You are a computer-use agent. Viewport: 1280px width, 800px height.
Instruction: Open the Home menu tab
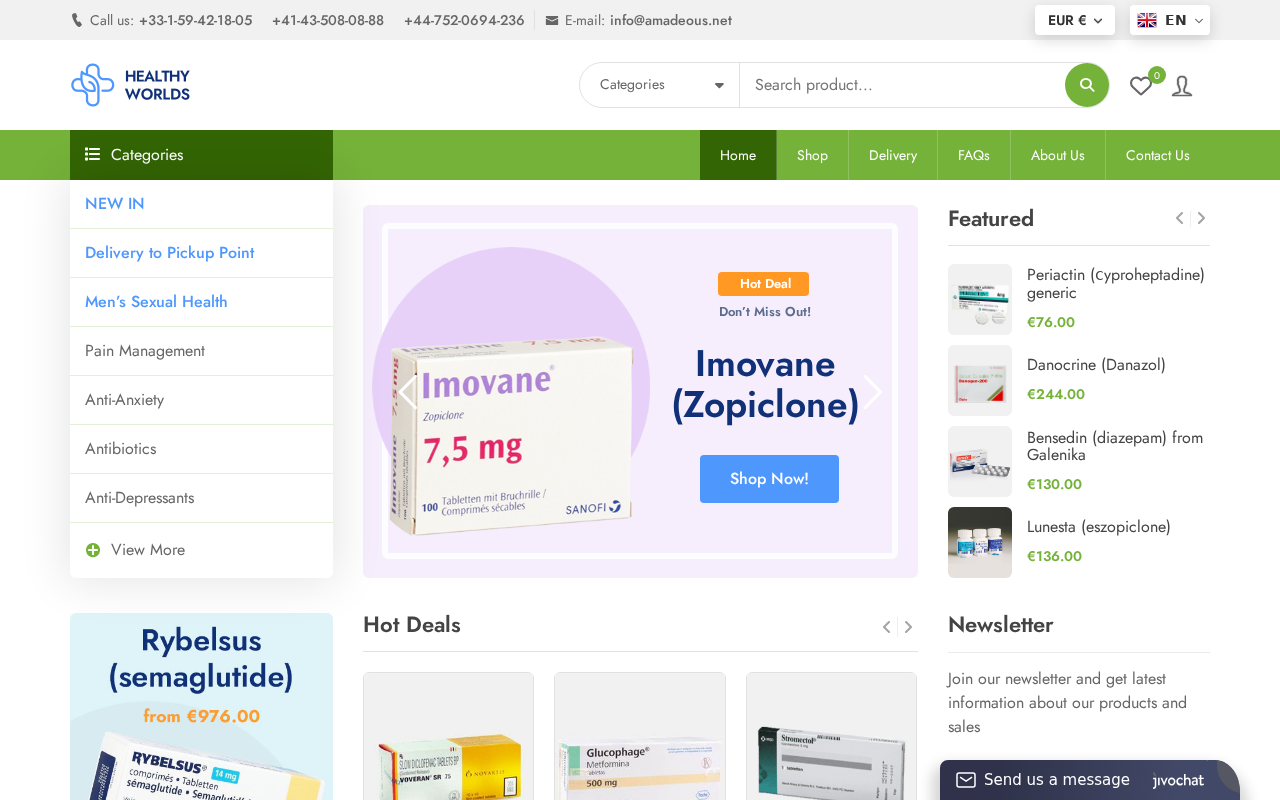pyautogui.click(x=738, y=155)
